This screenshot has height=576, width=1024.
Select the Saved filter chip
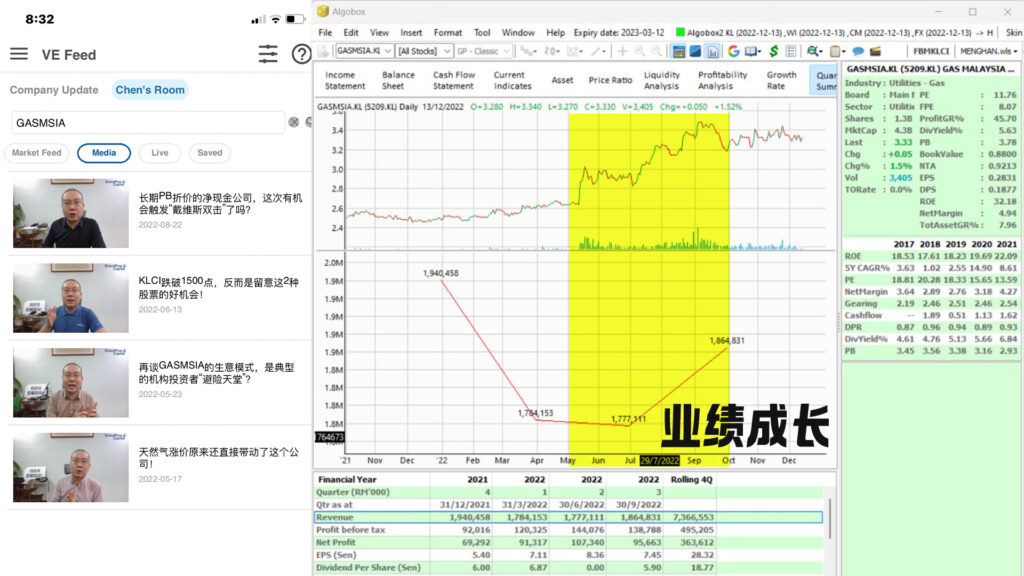[x=210, y=153]
